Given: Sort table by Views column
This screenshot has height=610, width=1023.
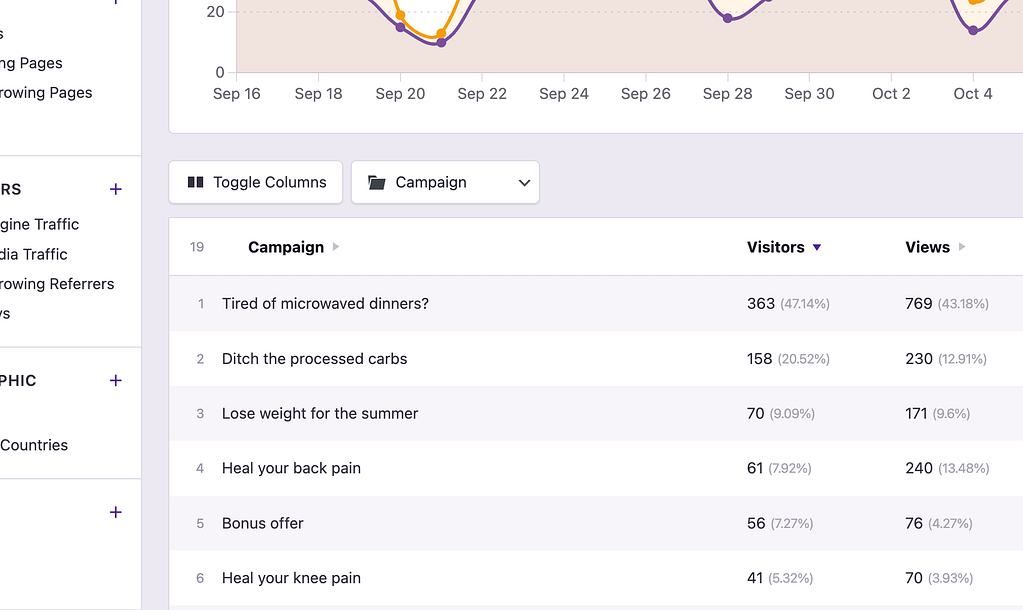Looking at the screenshot, I should click(x=927, y=247).
